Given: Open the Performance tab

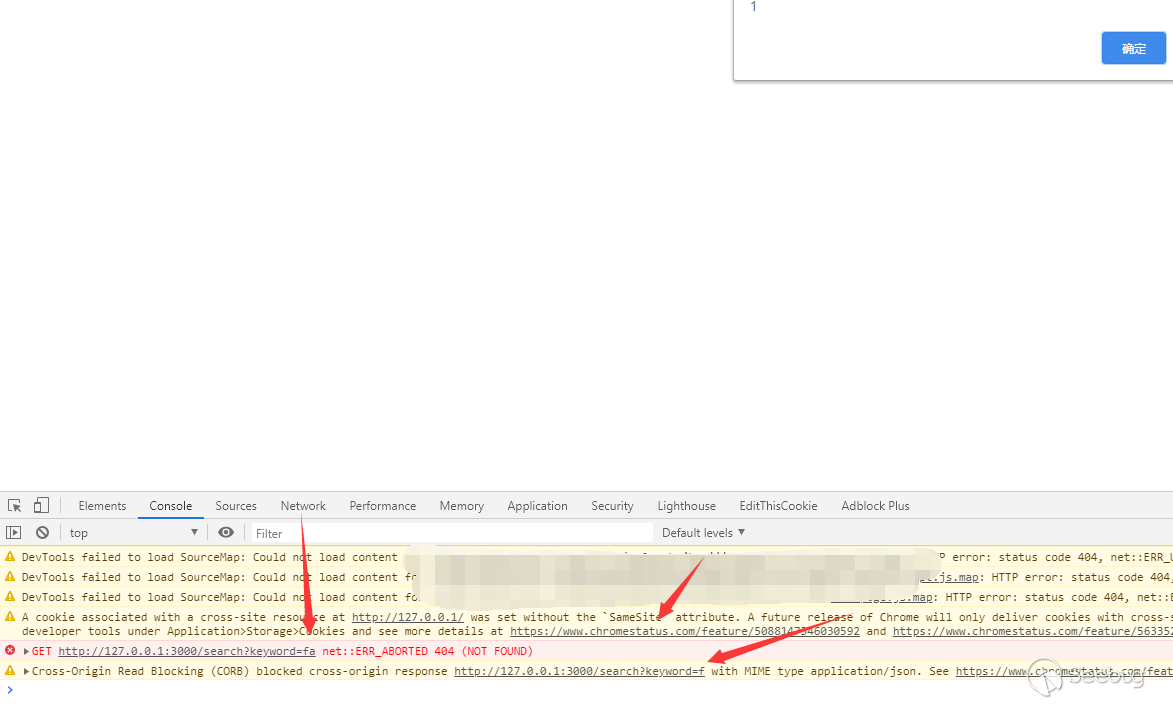Looking at the screenshot, I should pyautogui.click(x=382, y=506).
